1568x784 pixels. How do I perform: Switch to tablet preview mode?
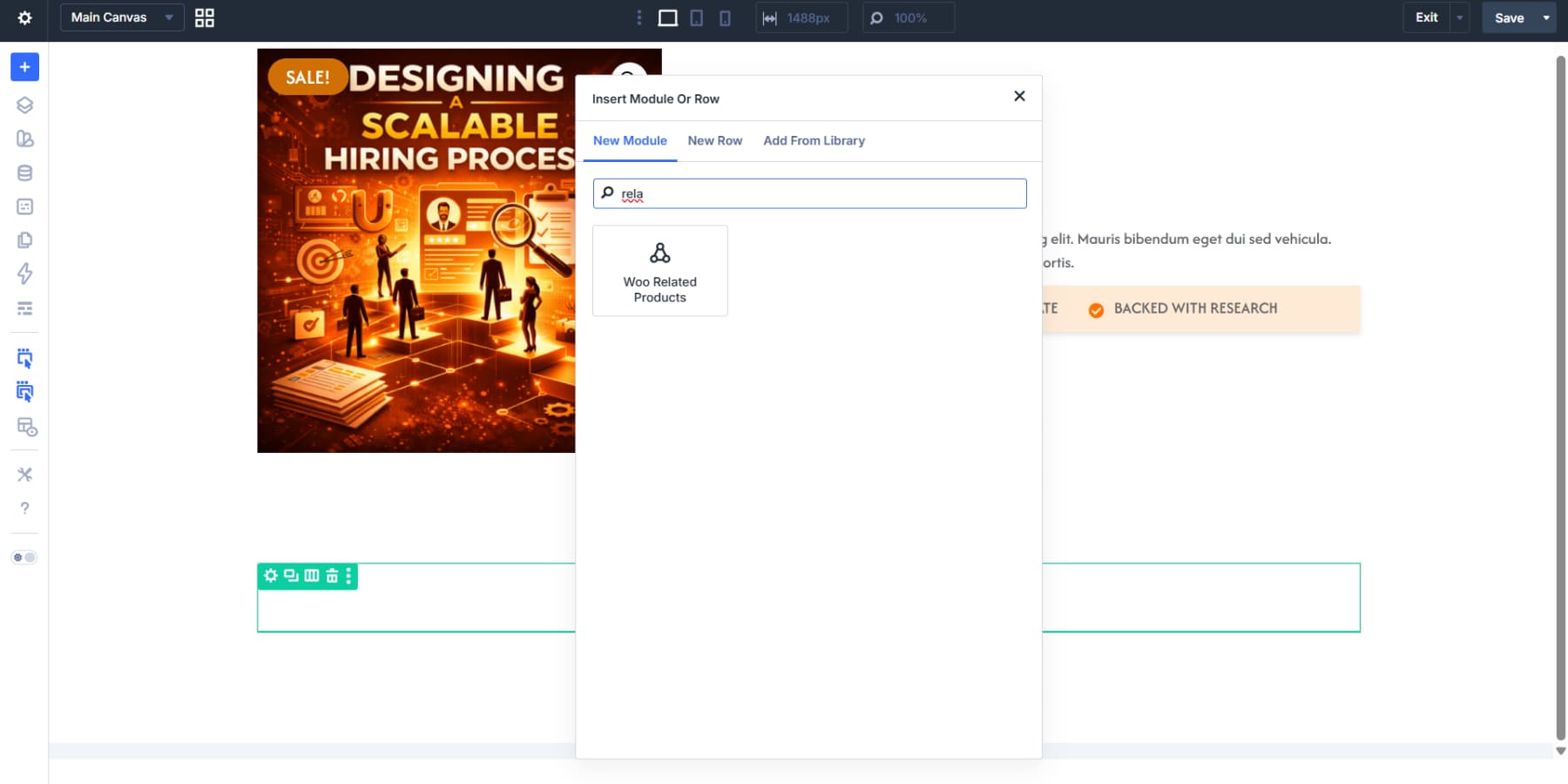pyautogui.click(x=697, y=17)
